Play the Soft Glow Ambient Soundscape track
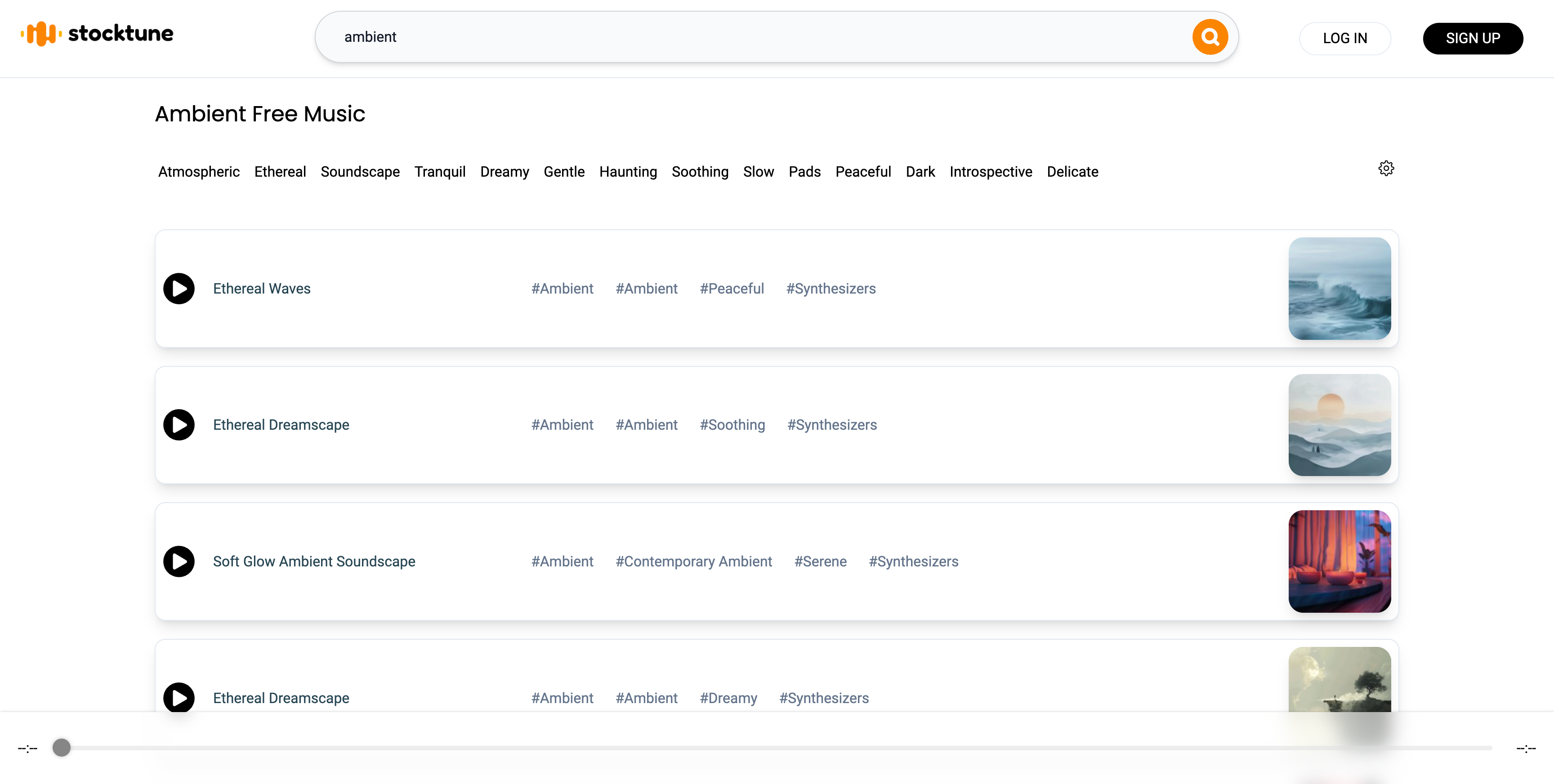Viewport: 1554px width, 784px height. click(179, 561)
